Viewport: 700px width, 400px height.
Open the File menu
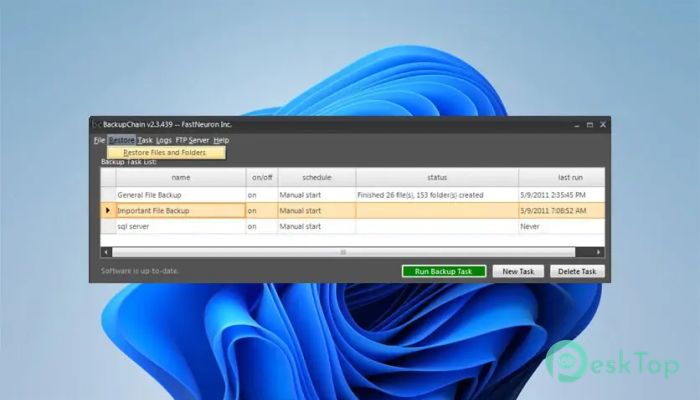tap(99, 140)
